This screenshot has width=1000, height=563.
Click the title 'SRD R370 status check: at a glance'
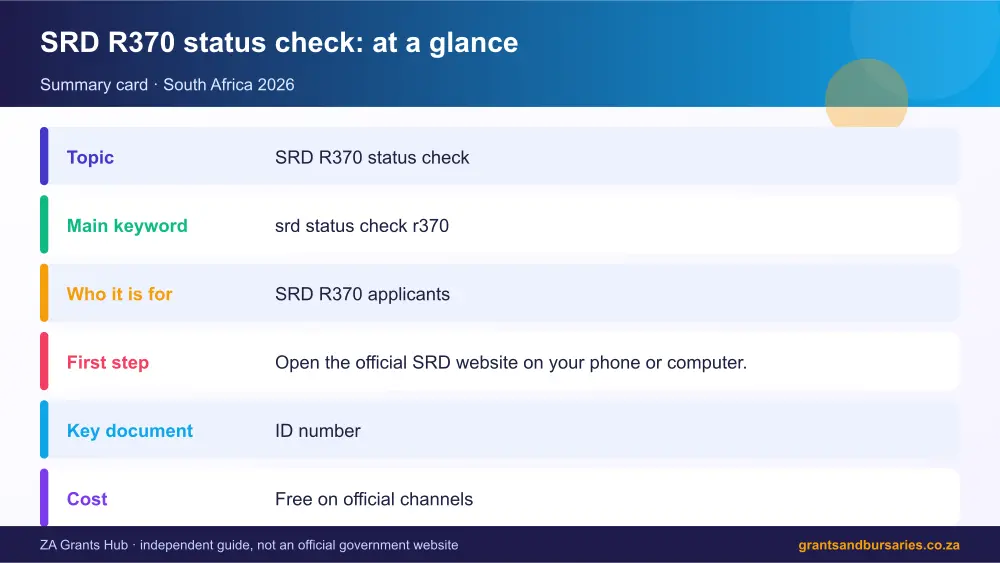point(279,43)
